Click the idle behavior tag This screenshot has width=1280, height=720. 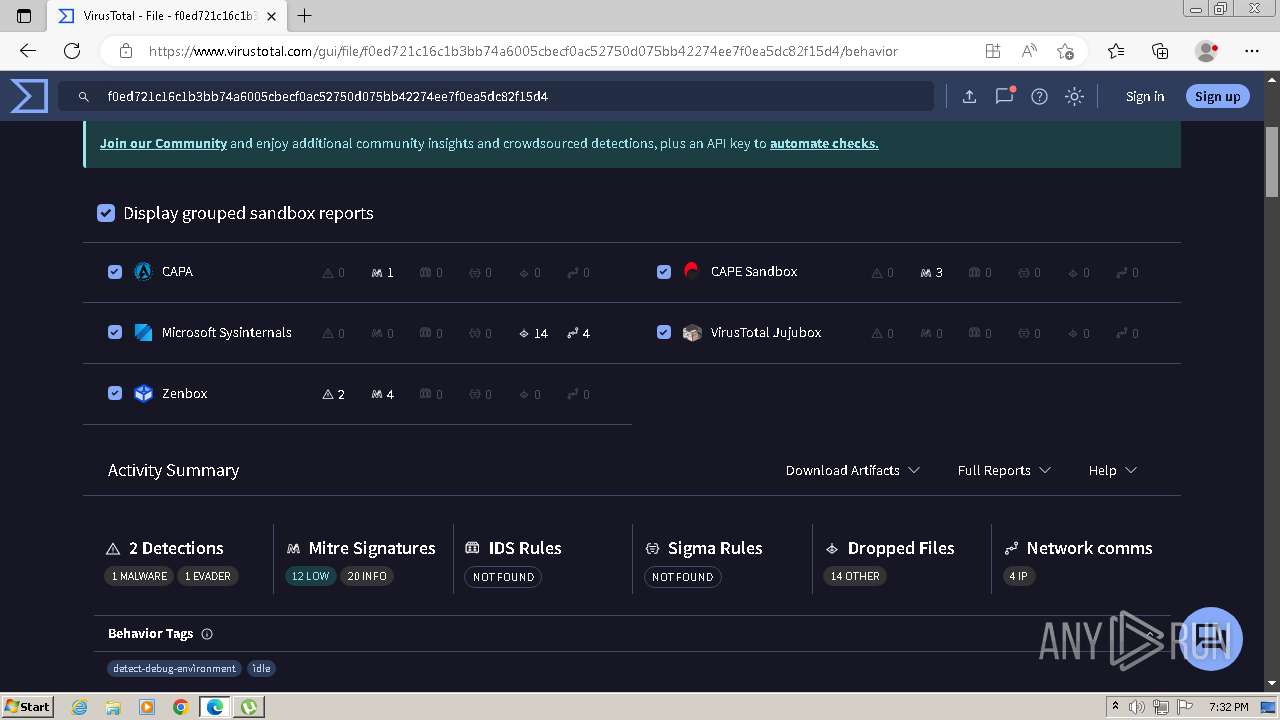261,668
